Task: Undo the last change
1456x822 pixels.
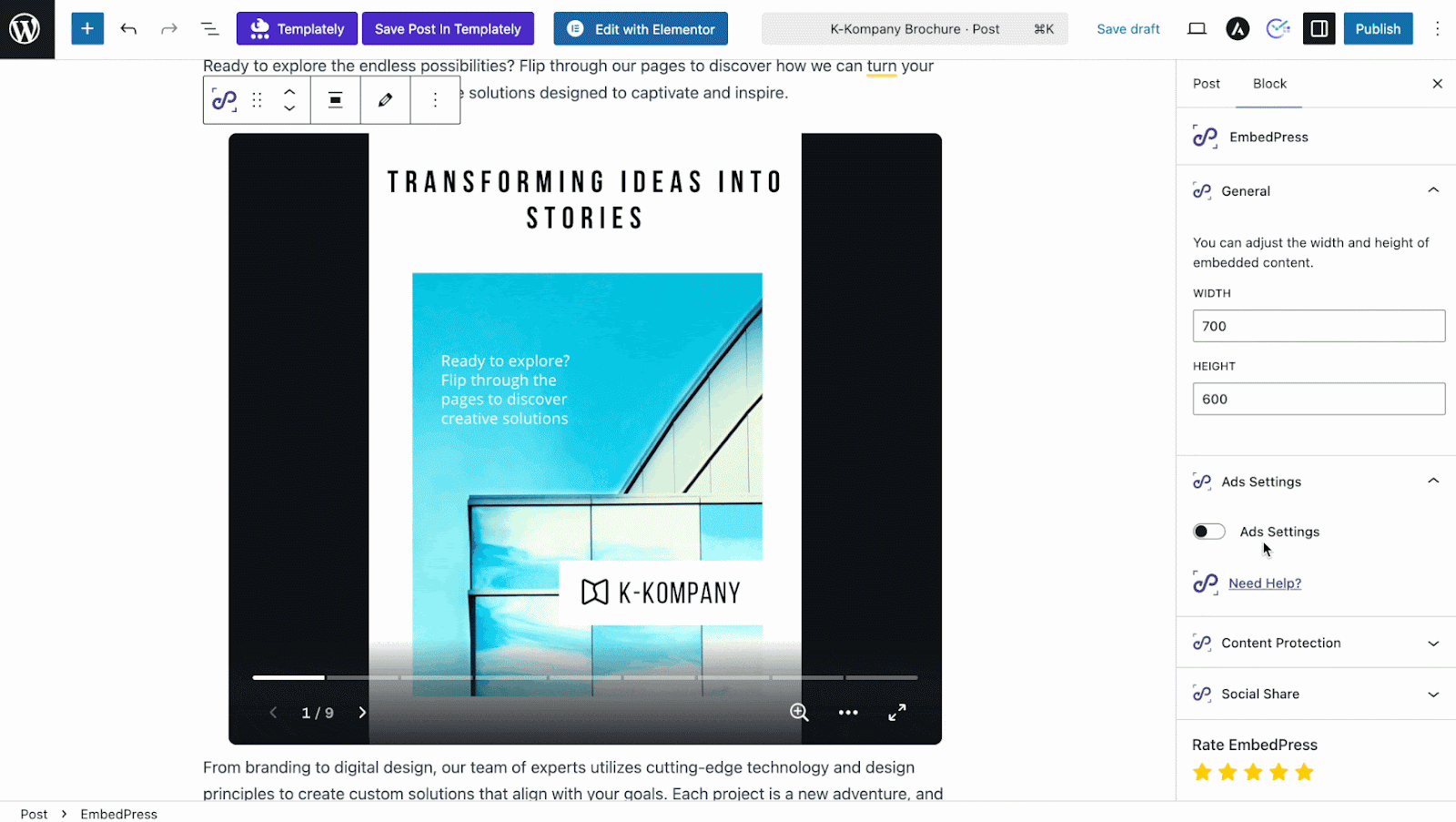Action: (128, 29)
